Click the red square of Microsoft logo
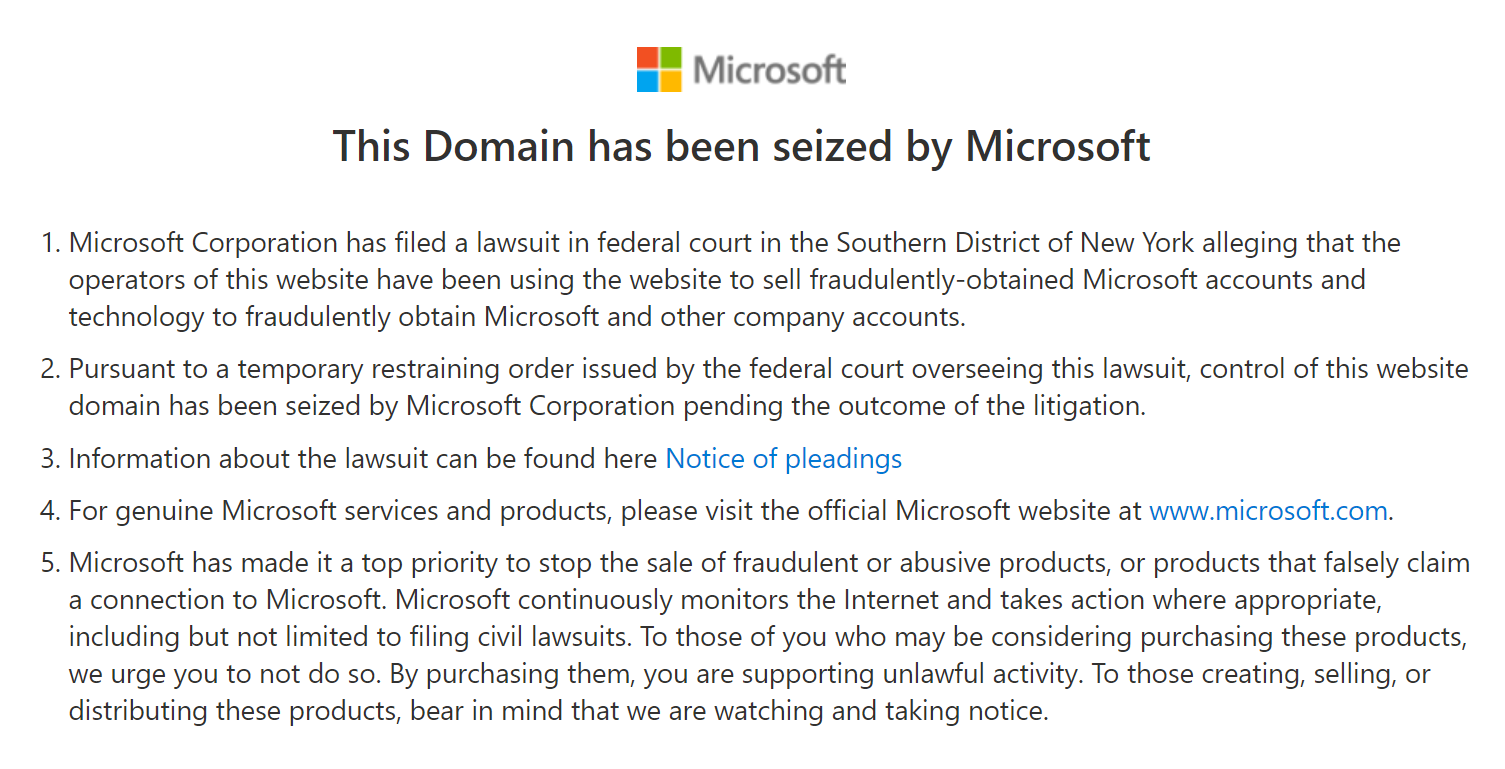 [x=647, y=58]
